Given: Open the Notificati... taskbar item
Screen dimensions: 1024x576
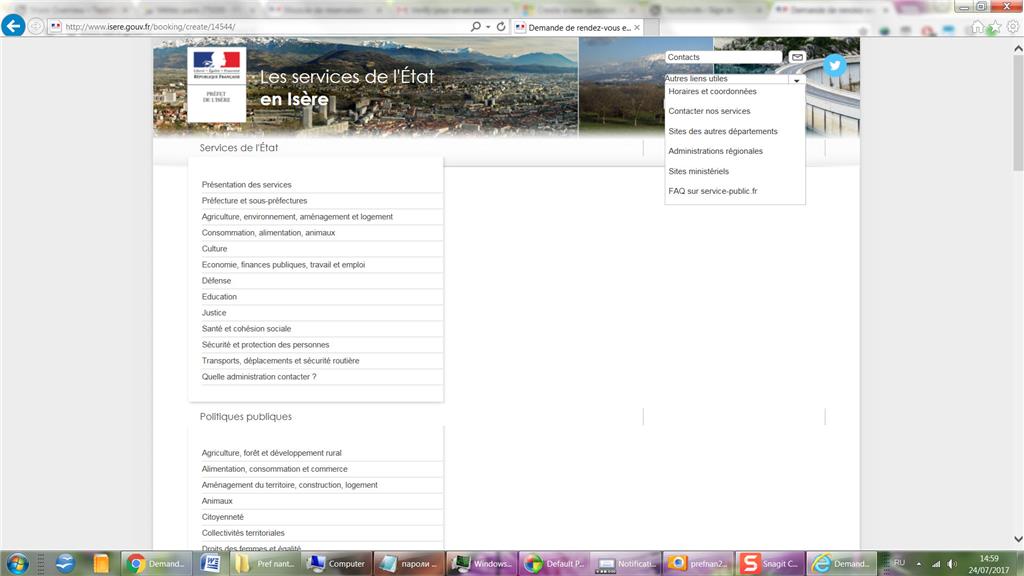Looking at the screenshot, I should [x=626, y=564].
